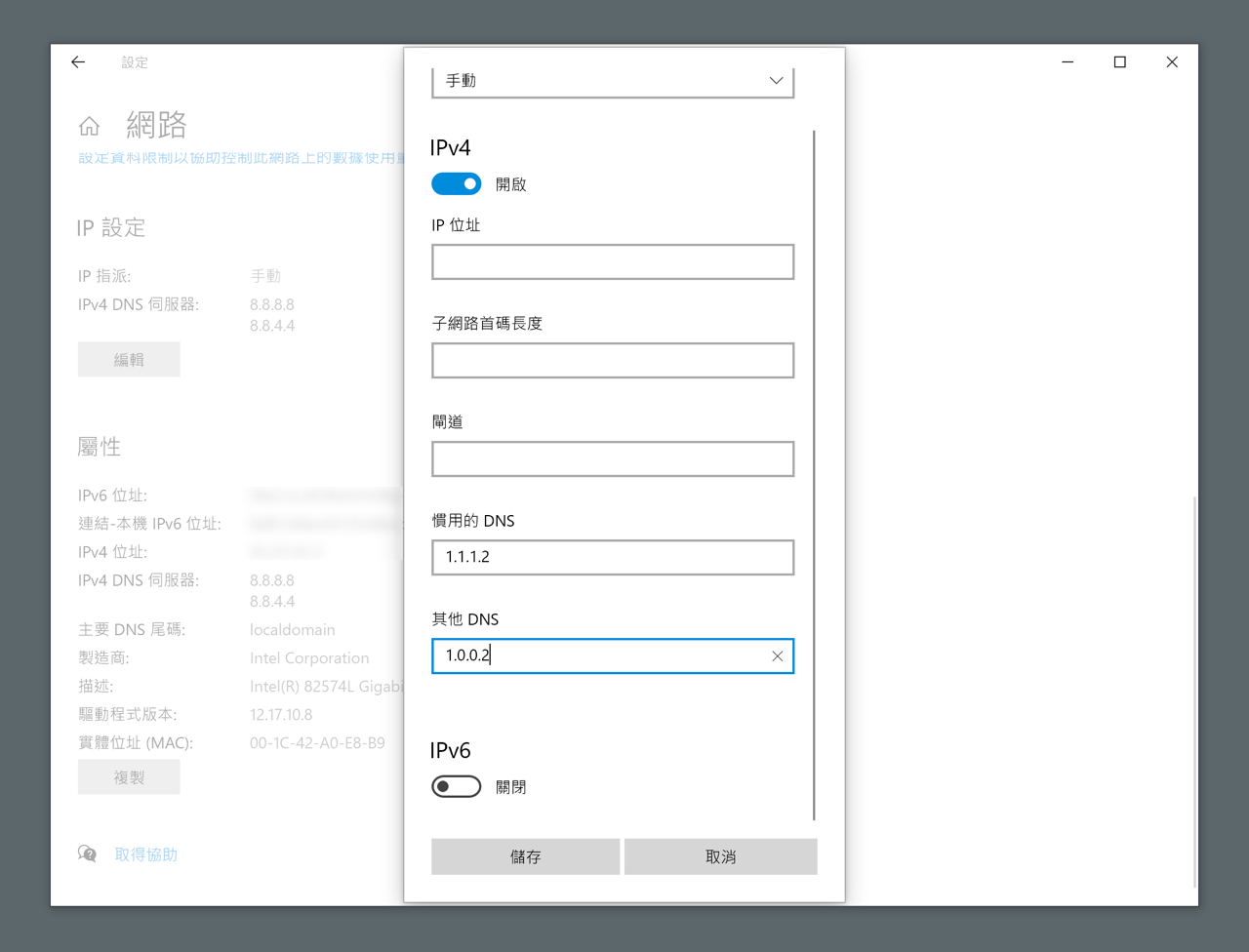Focus the IP 位址 input field
The width and height of the screenshot is (1249, 952).
click(x=613, y=261)
